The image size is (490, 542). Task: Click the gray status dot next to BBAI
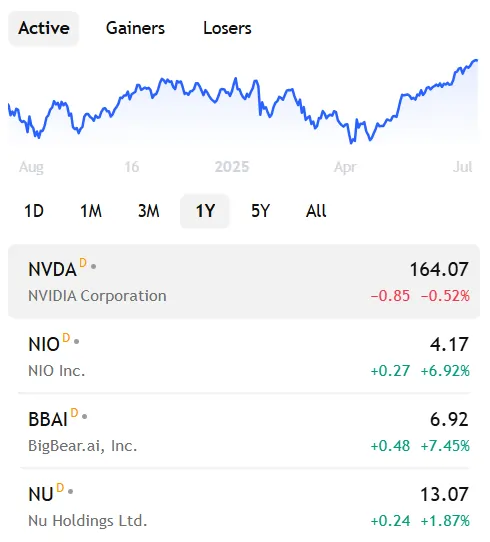tap(85, 417)
